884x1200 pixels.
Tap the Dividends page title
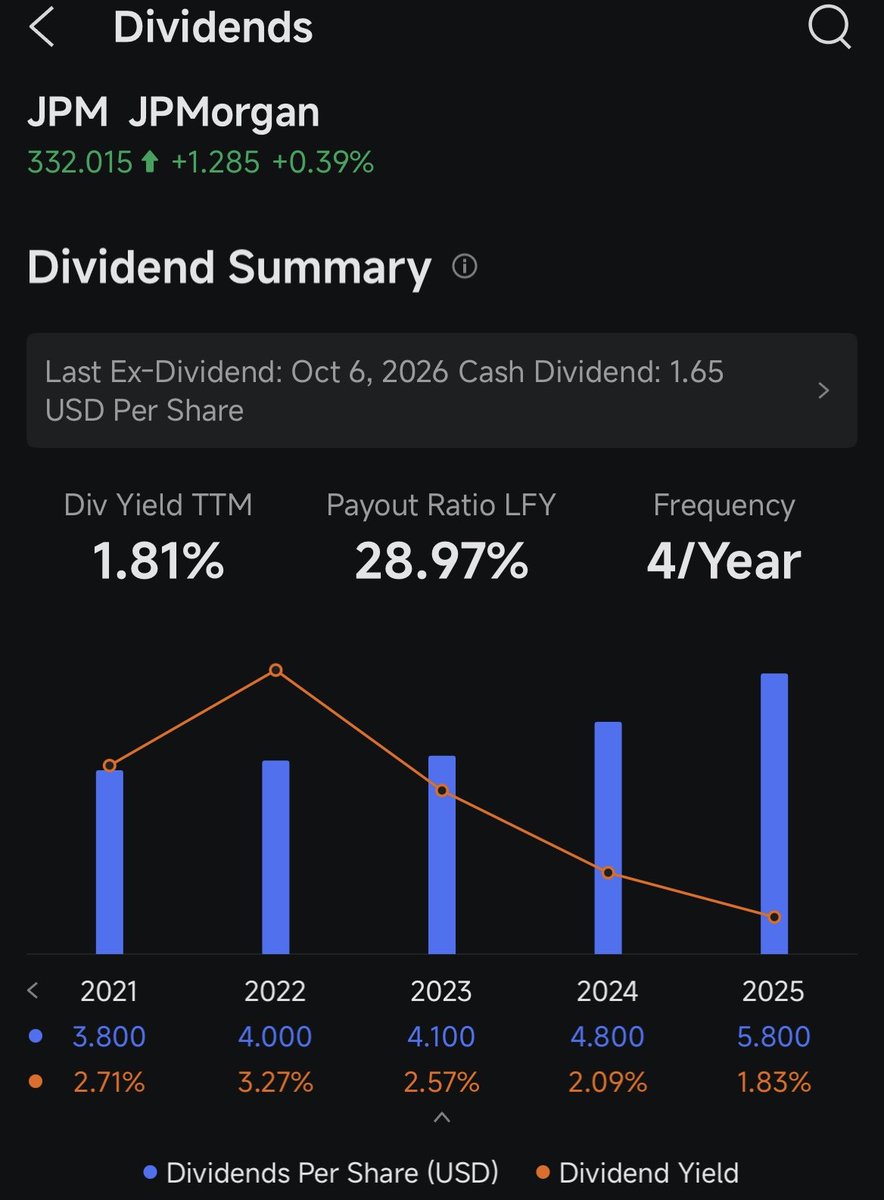tap(213, 27)
